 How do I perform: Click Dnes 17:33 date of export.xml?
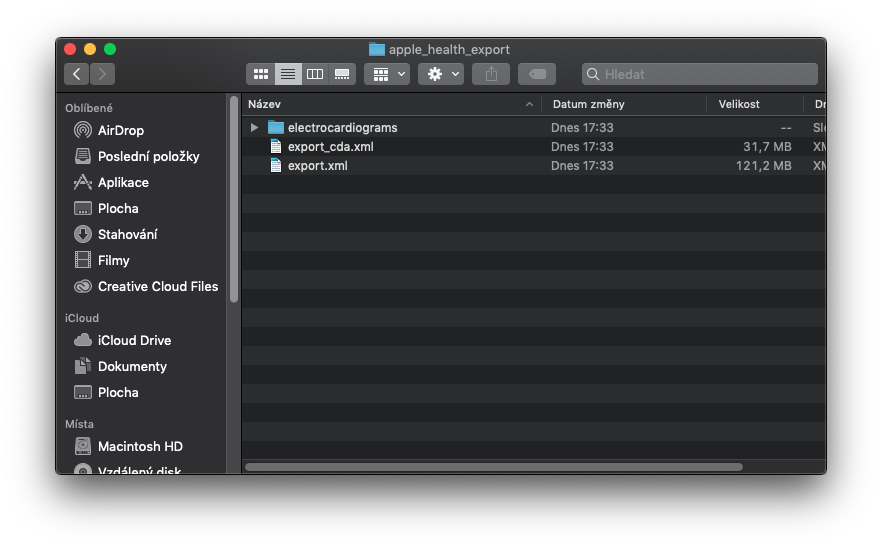(x=582, y=166)
